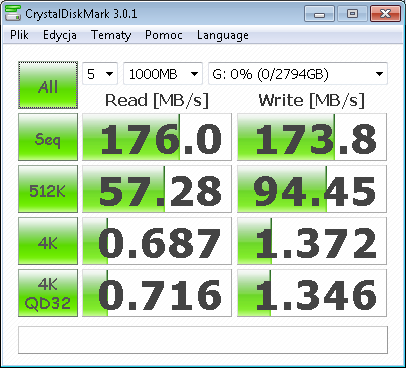Open the Edycja menu
406x368 pixels.
click(60, 35)
